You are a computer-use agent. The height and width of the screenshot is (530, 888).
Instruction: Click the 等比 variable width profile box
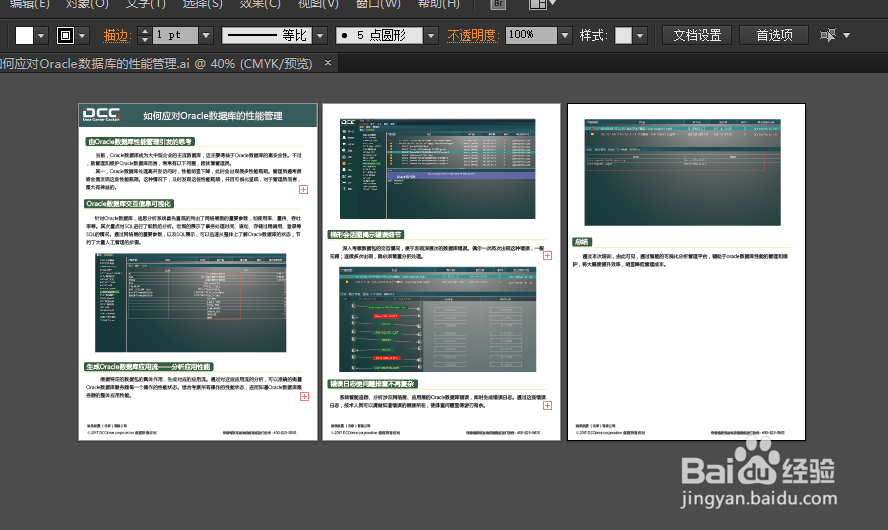[x=267, y=35]
